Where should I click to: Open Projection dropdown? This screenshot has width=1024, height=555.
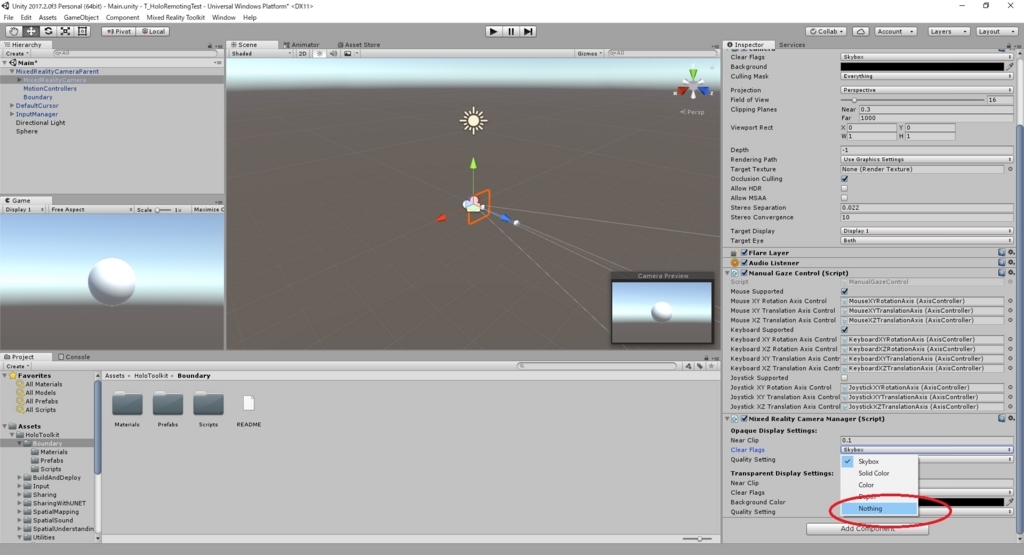click(x=927, y=90)
